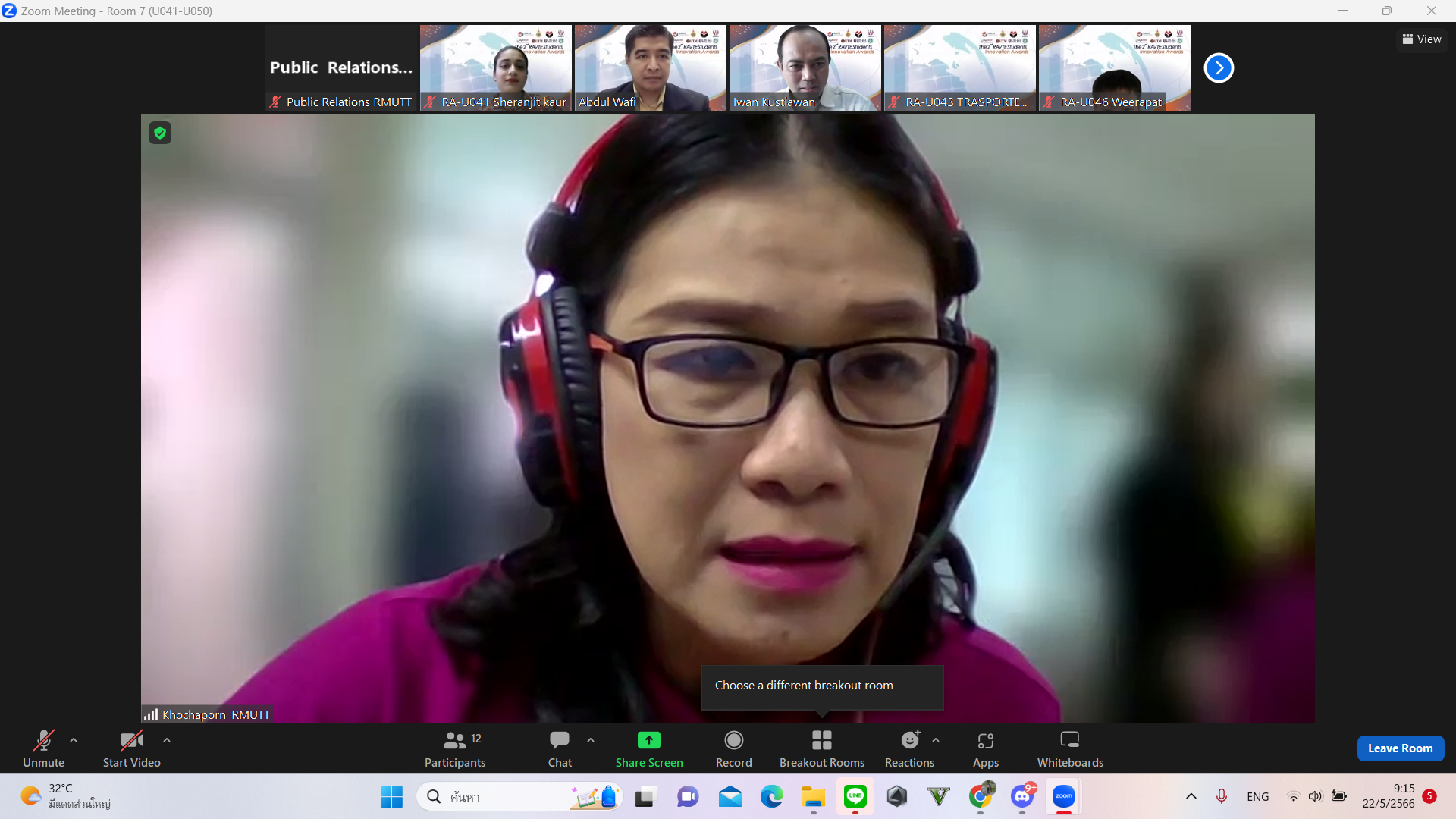The height and width of the screenshot is (819, 1456).
Task: Open Task View on taskbar
Action: (x=645, y=796)
